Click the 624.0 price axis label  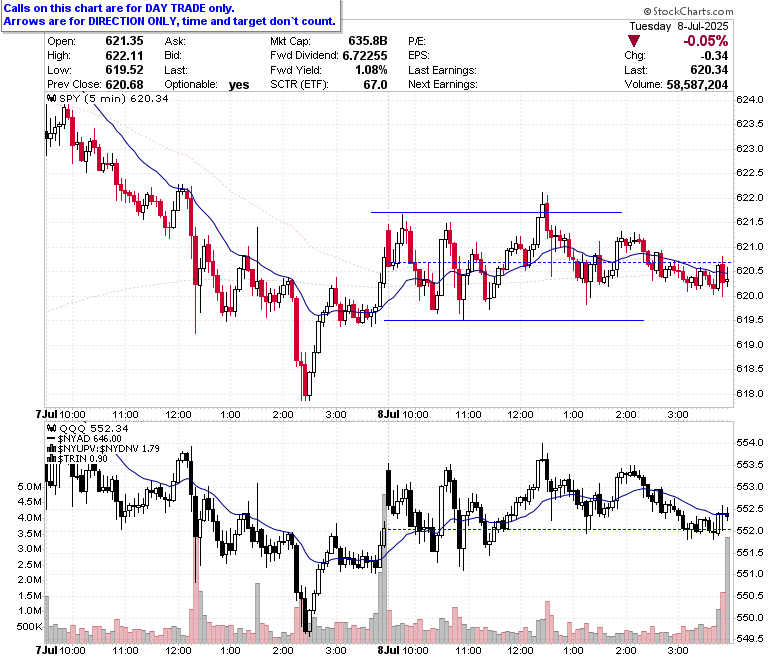coord(749,99)
